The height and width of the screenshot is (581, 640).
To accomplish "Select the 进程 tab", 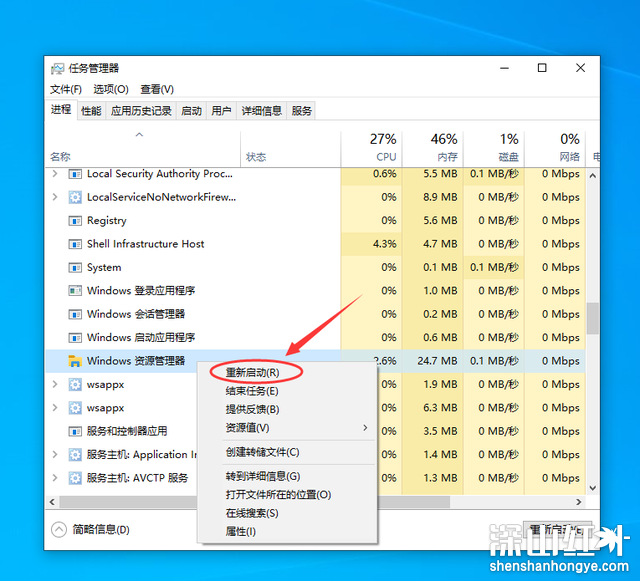I will coord(61,109).
